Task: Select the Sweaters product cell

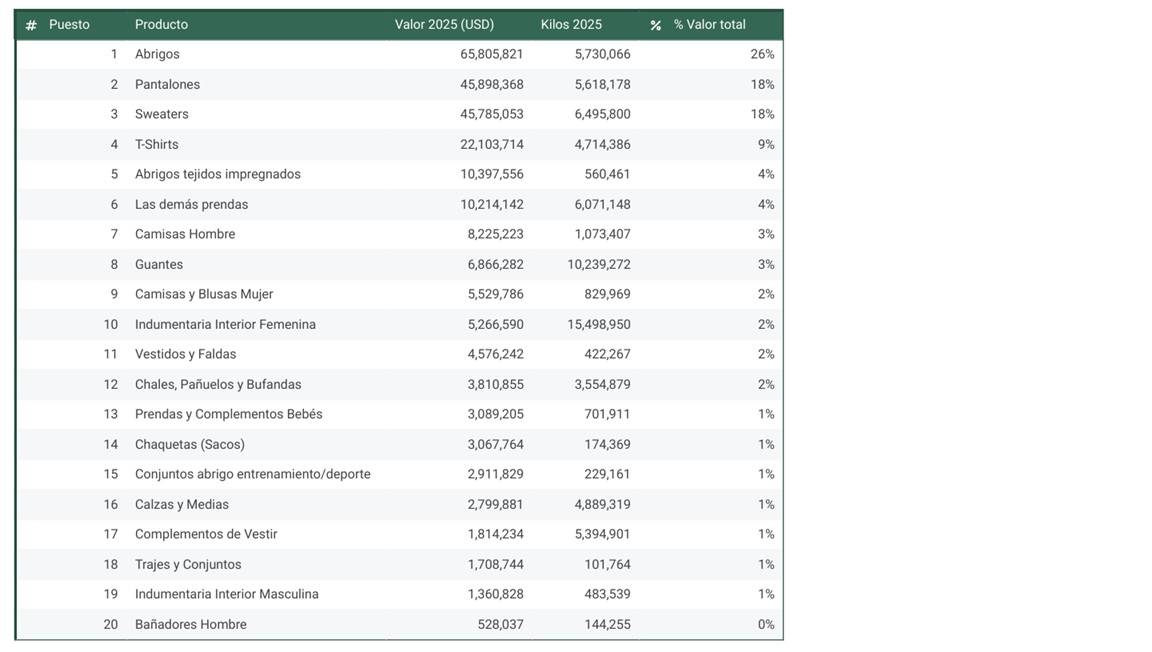Action: 162,114
